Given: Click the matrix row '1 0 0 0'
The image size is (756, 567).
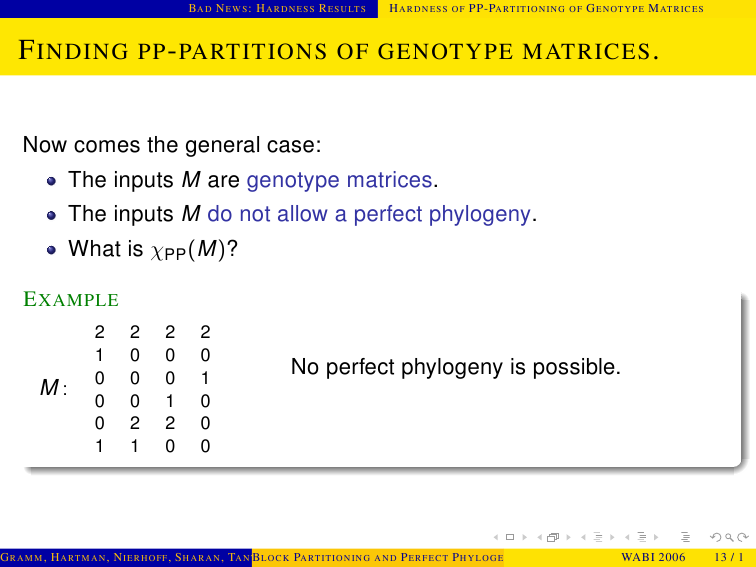Looking at the screenshot, I should point(152,355).
